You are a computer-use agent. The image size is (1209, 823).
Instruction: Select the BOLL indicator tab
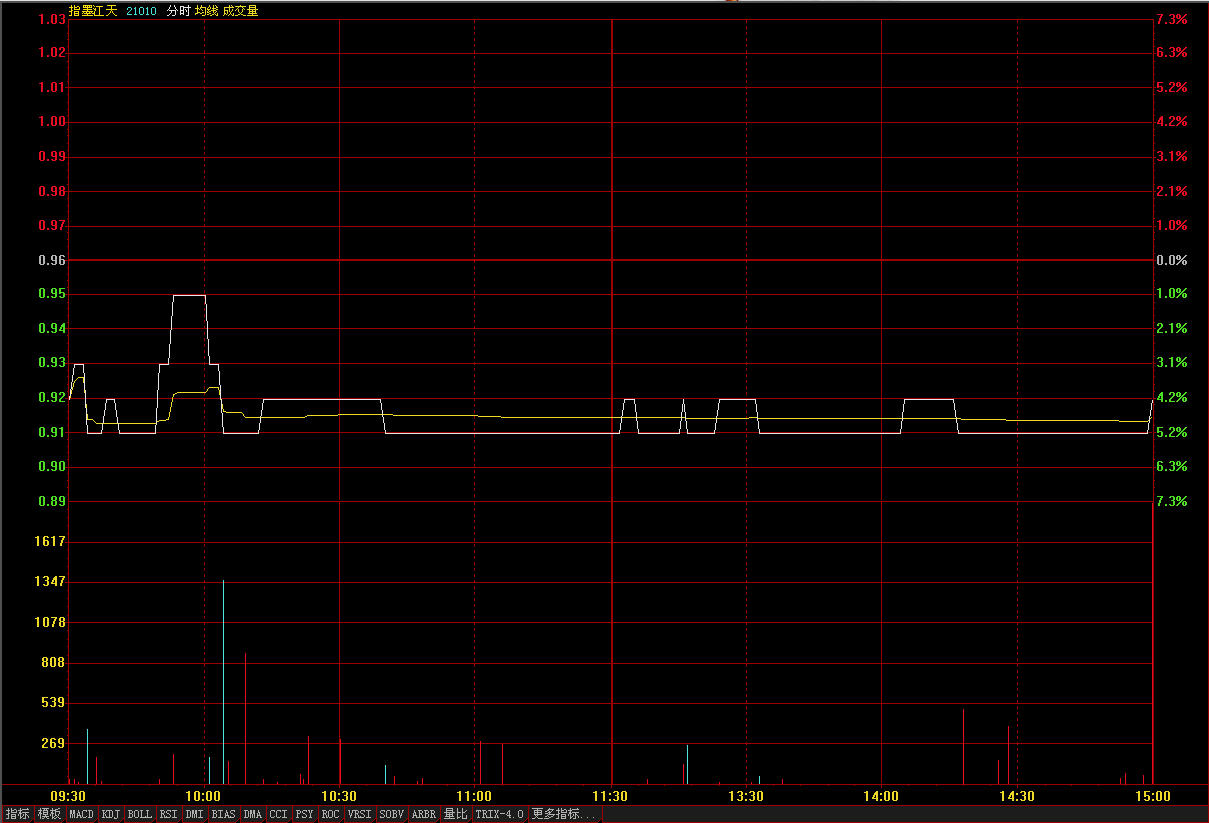pyautogui.click(x=140, y=815)
